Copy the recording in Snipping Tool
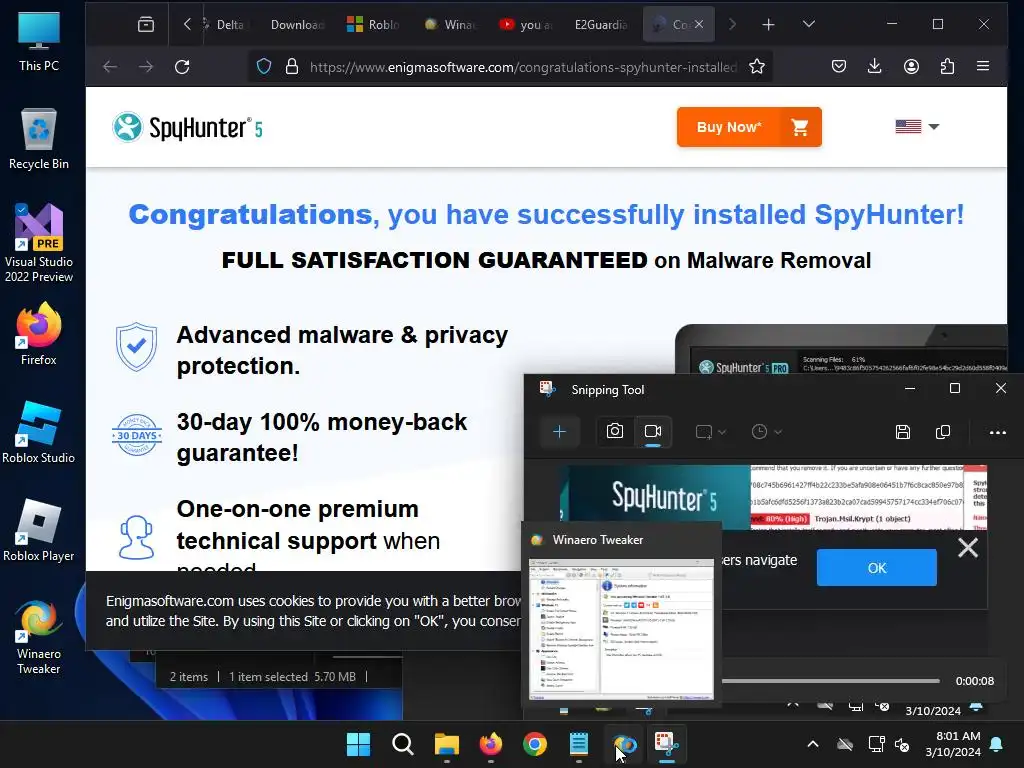This screenshot has width=1024, height=768. coord(943,432)
